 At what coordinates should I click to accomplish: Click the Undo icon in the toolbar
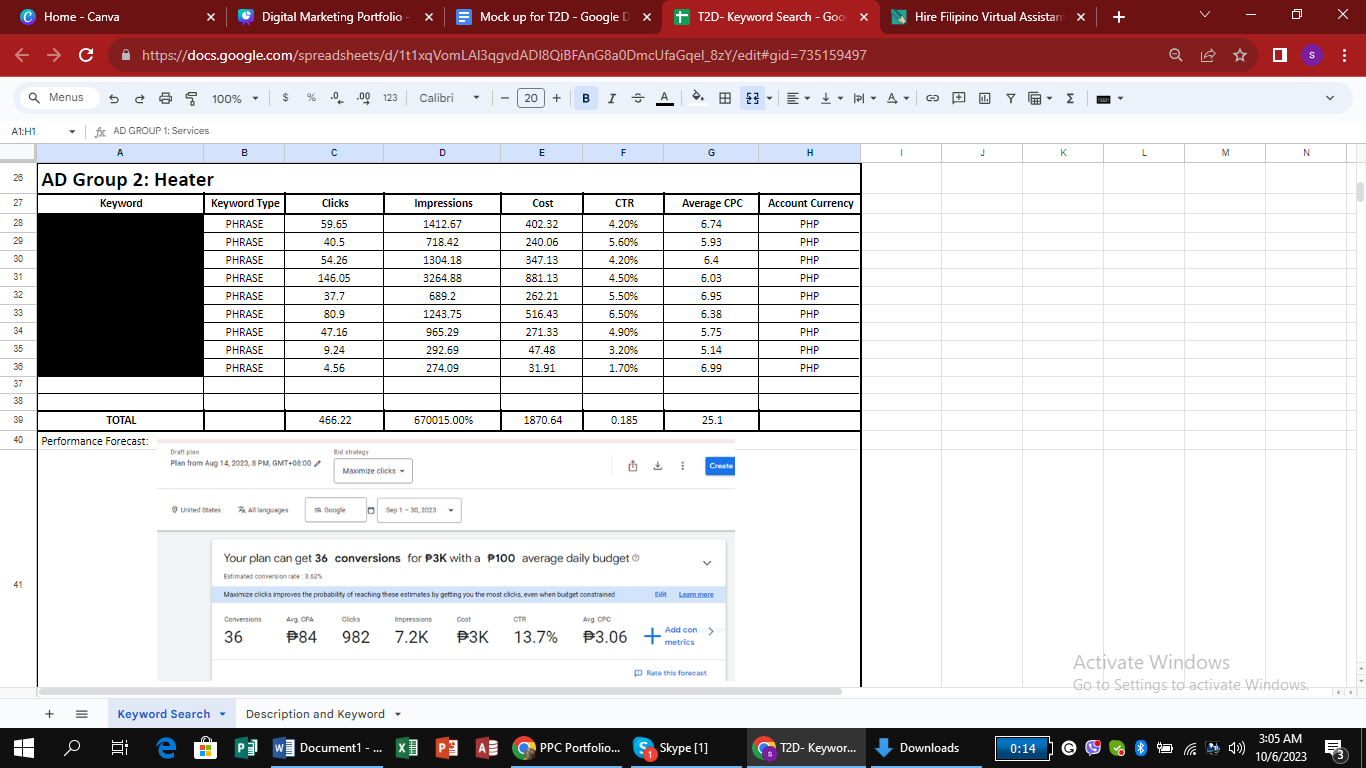click(x=114, y=98)
